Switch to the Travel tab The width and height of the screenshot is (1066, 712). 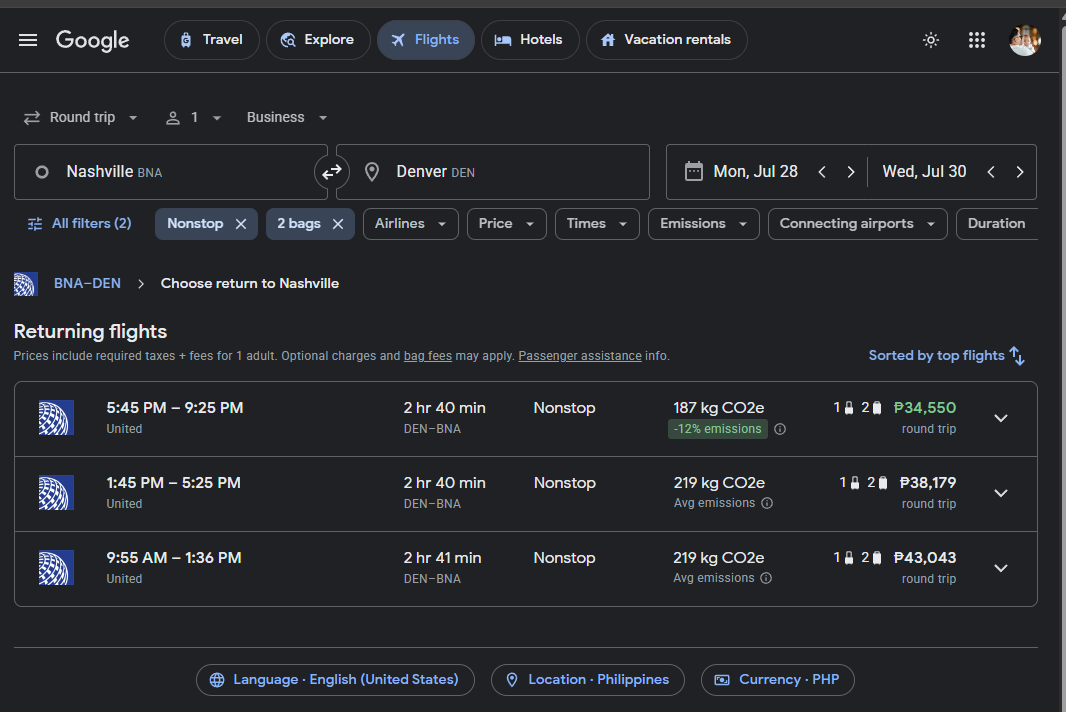pos(211,40)
